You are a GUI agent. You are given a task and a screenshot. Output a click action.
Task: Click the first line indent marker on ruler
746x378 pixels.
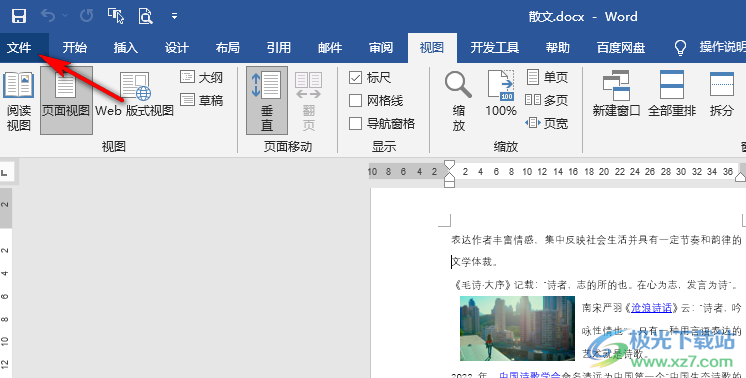pos(449,166)
